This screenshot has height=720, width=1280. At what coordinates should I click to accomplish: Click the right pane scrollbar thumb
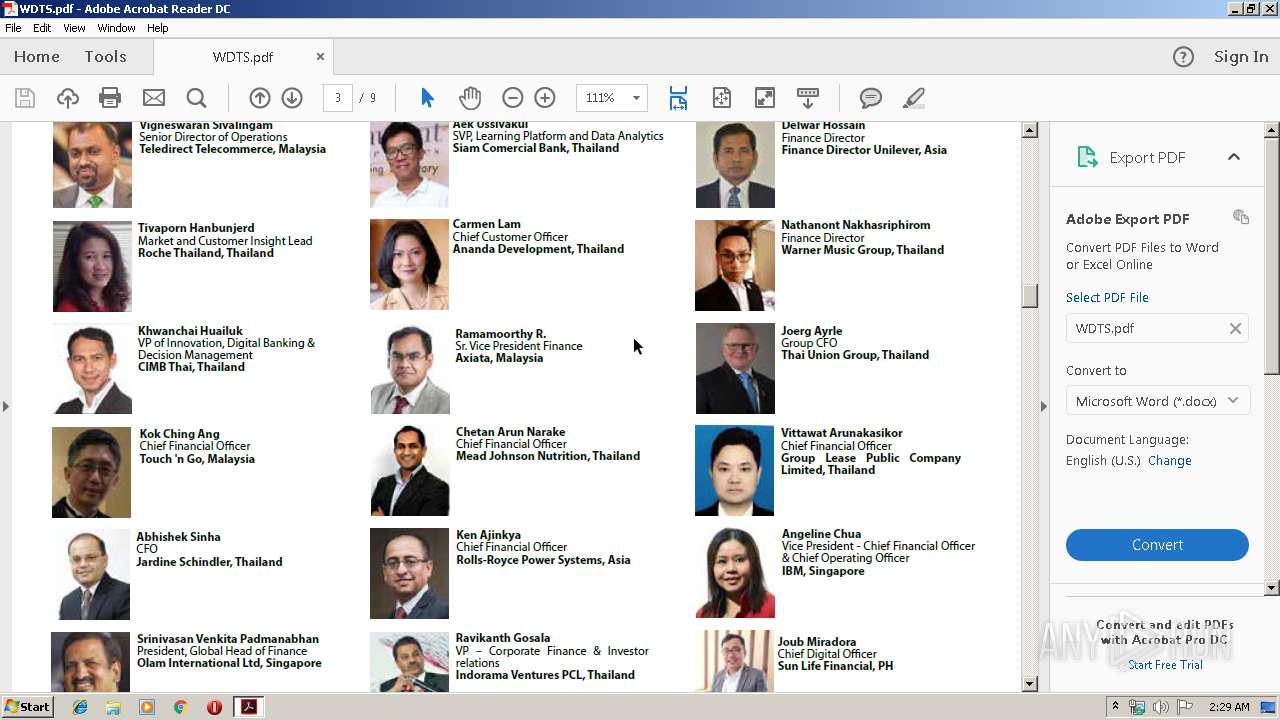click(1272, 257)
